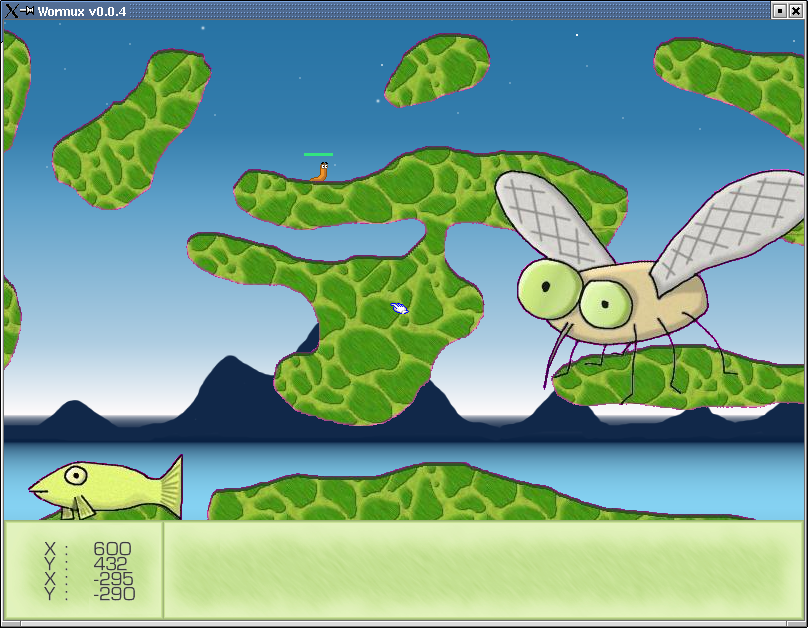Click the Y value -290 in the coordinates panel

click(x=112, y=594)
